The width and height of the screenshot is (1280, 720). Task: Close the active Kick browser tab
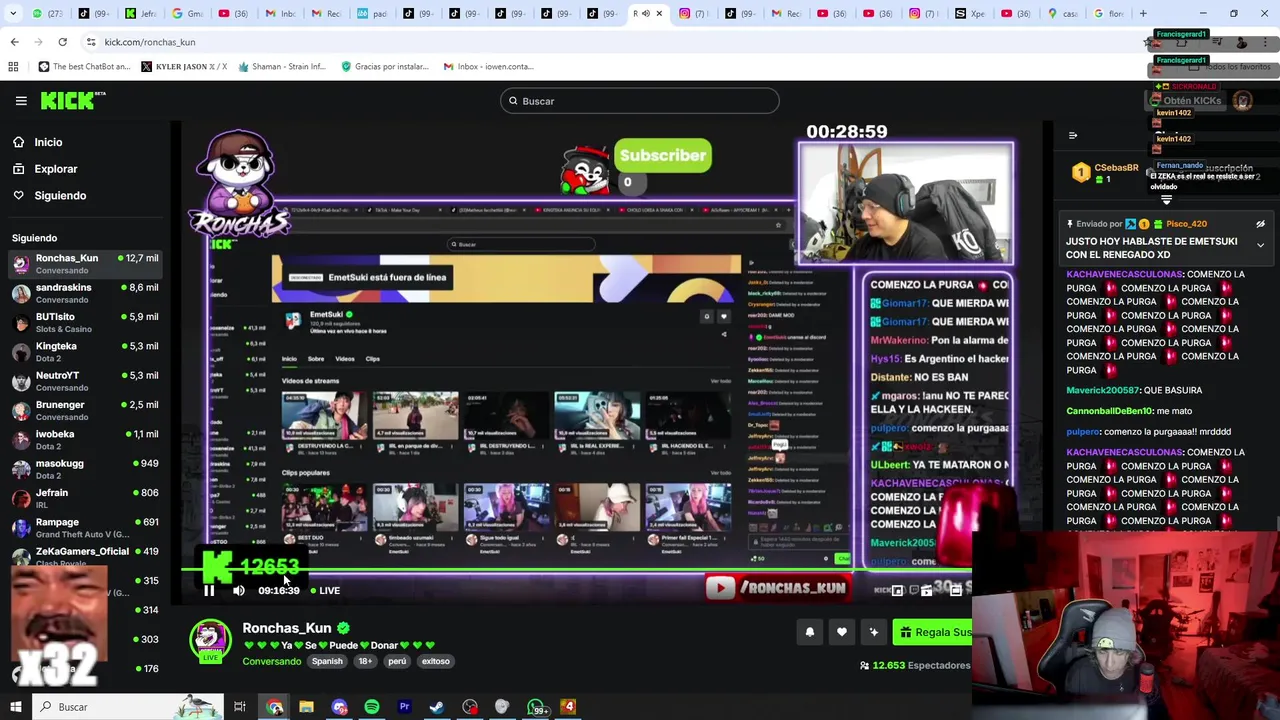659,13
